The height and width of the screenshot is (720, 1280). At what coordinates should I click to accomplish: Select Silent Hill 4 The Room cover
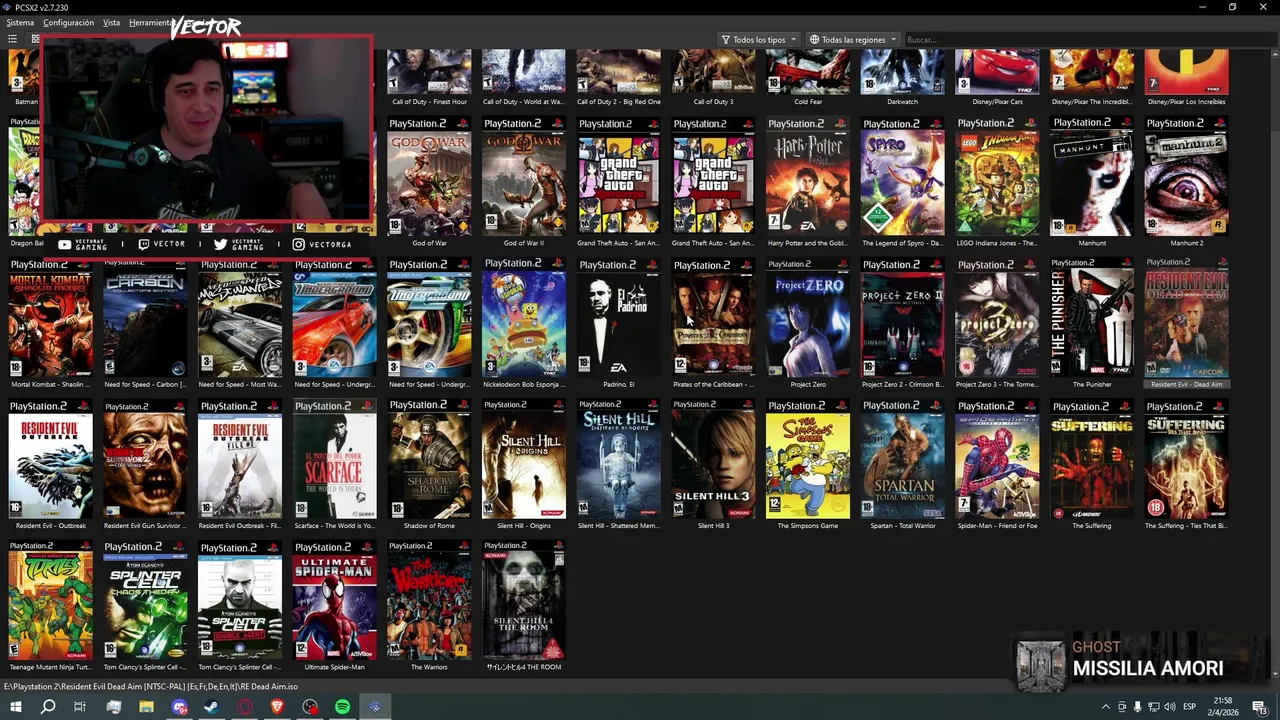point(524,600)
